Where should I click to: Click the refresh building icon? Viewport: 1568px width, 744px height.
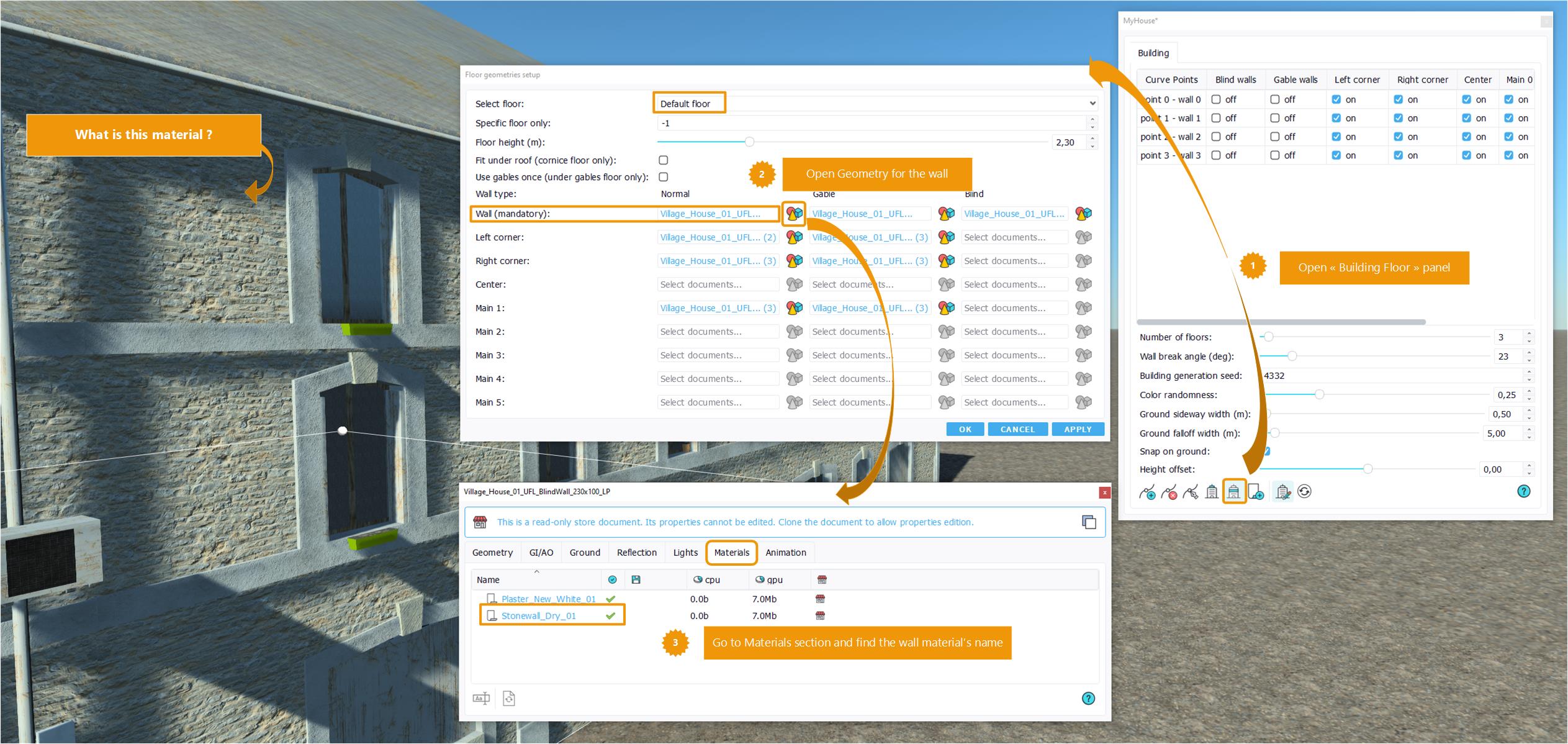(x=1304, y=492)
